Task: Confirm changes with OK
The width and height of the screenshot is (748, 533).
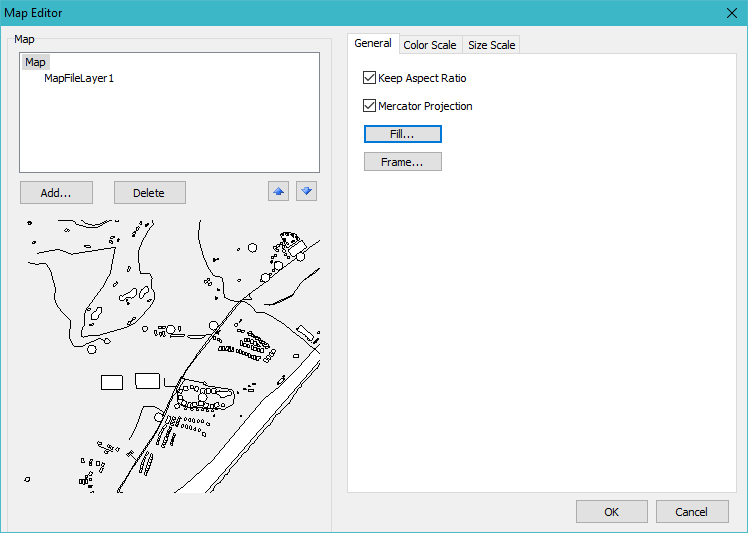Action: [x=612, y=512]
